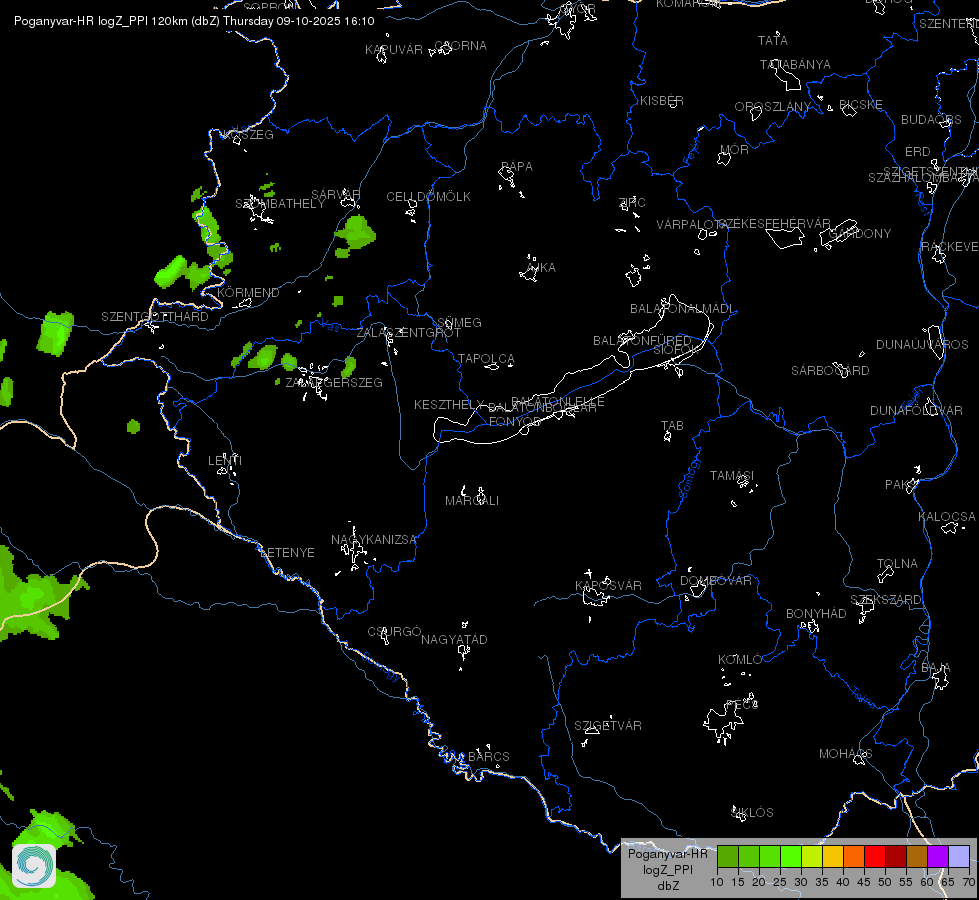Select the CSORNA city label

click(x=461, y=46)
